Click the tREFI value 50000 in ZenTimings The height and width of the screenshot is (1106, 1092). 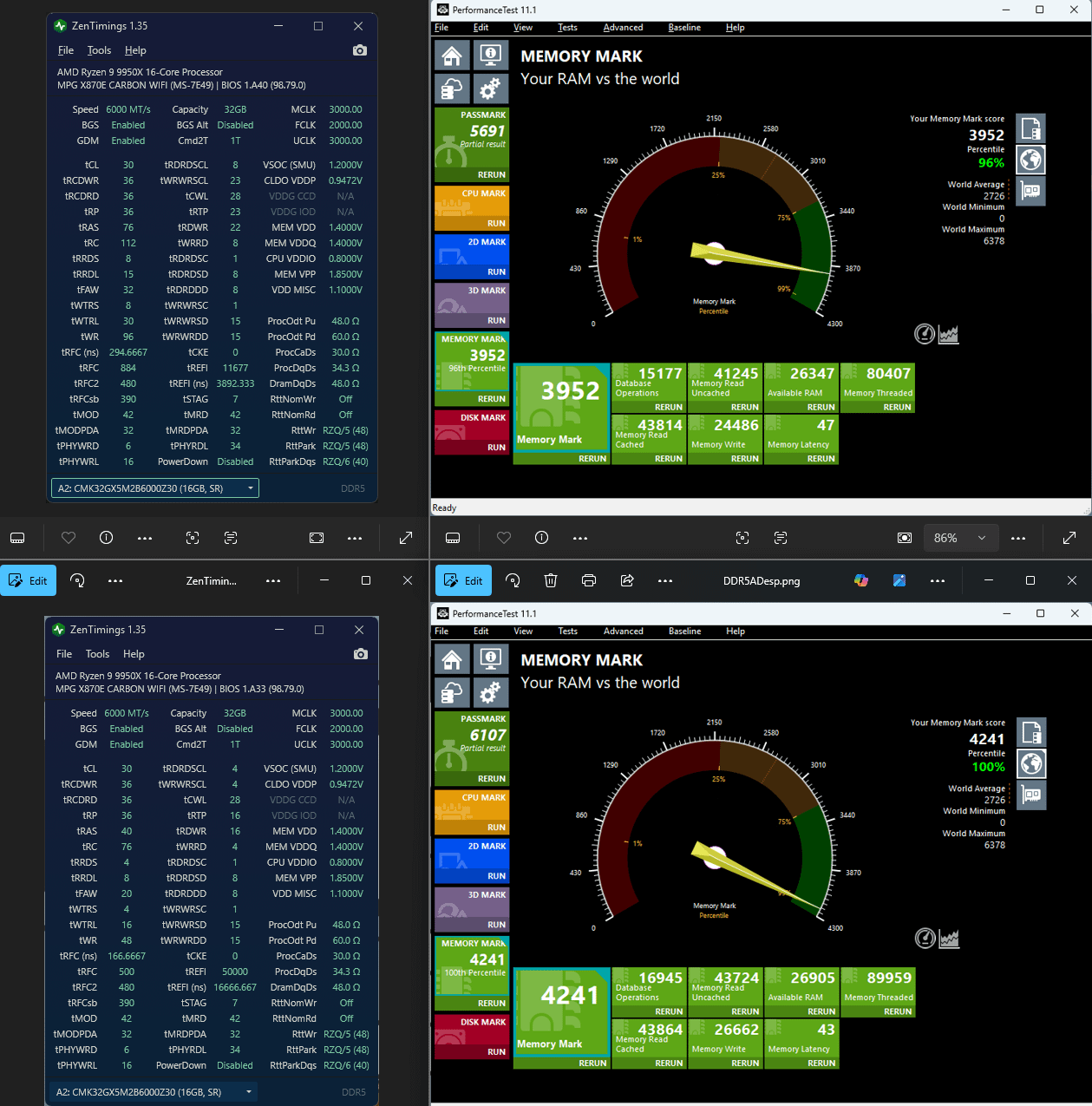pos(235,972)
